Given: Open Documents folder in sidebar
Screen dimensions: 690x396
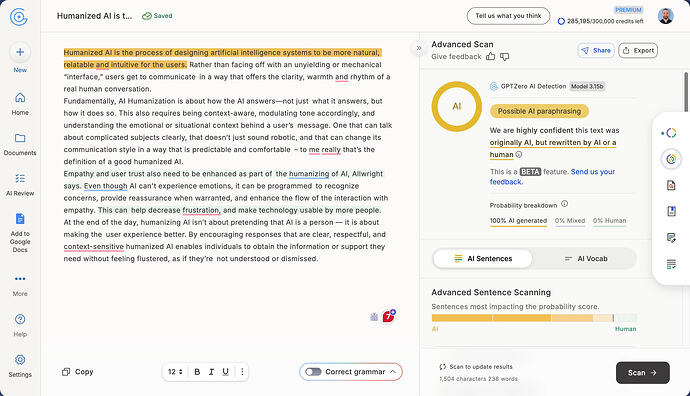Looking at the screenshot, I should coord(20,144).
